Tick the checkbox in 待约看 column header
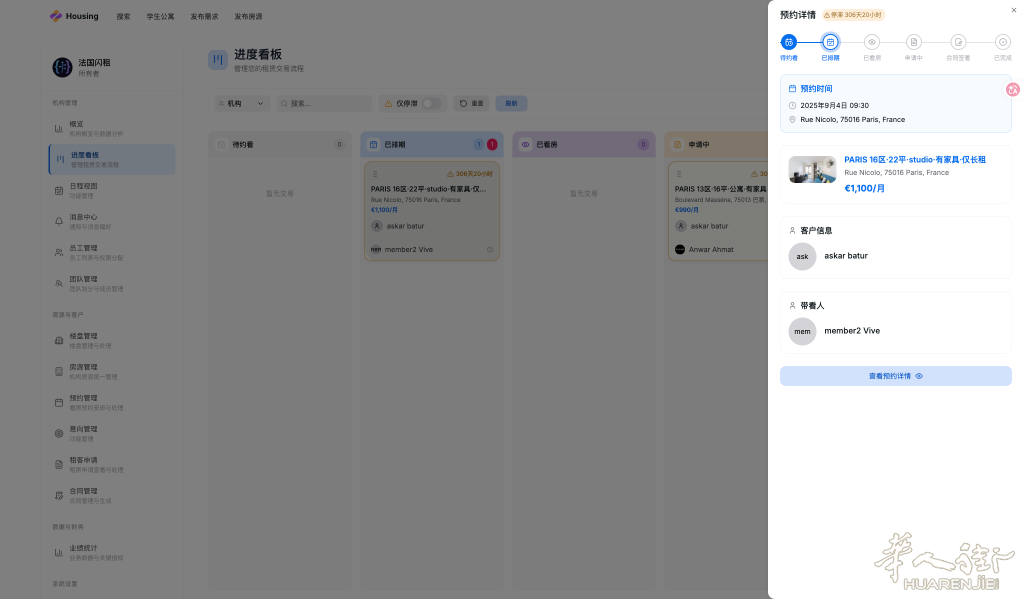This screenshot has width=1024, height=599. point(221,144)
